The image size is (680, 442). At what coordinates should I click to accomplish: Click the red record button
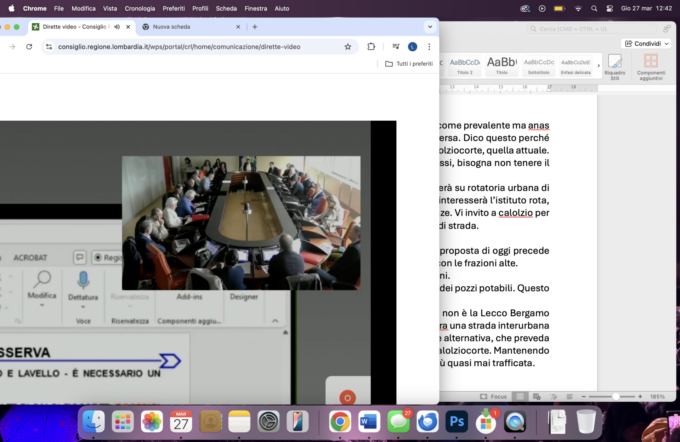point(347,397)
